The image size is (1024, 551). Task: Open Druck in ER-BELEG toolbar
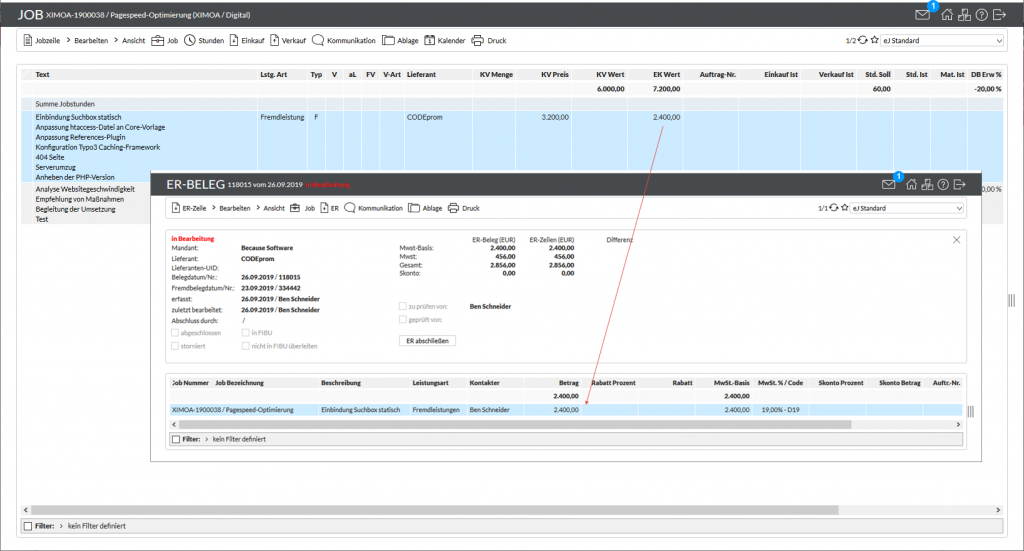pos(464,208)
